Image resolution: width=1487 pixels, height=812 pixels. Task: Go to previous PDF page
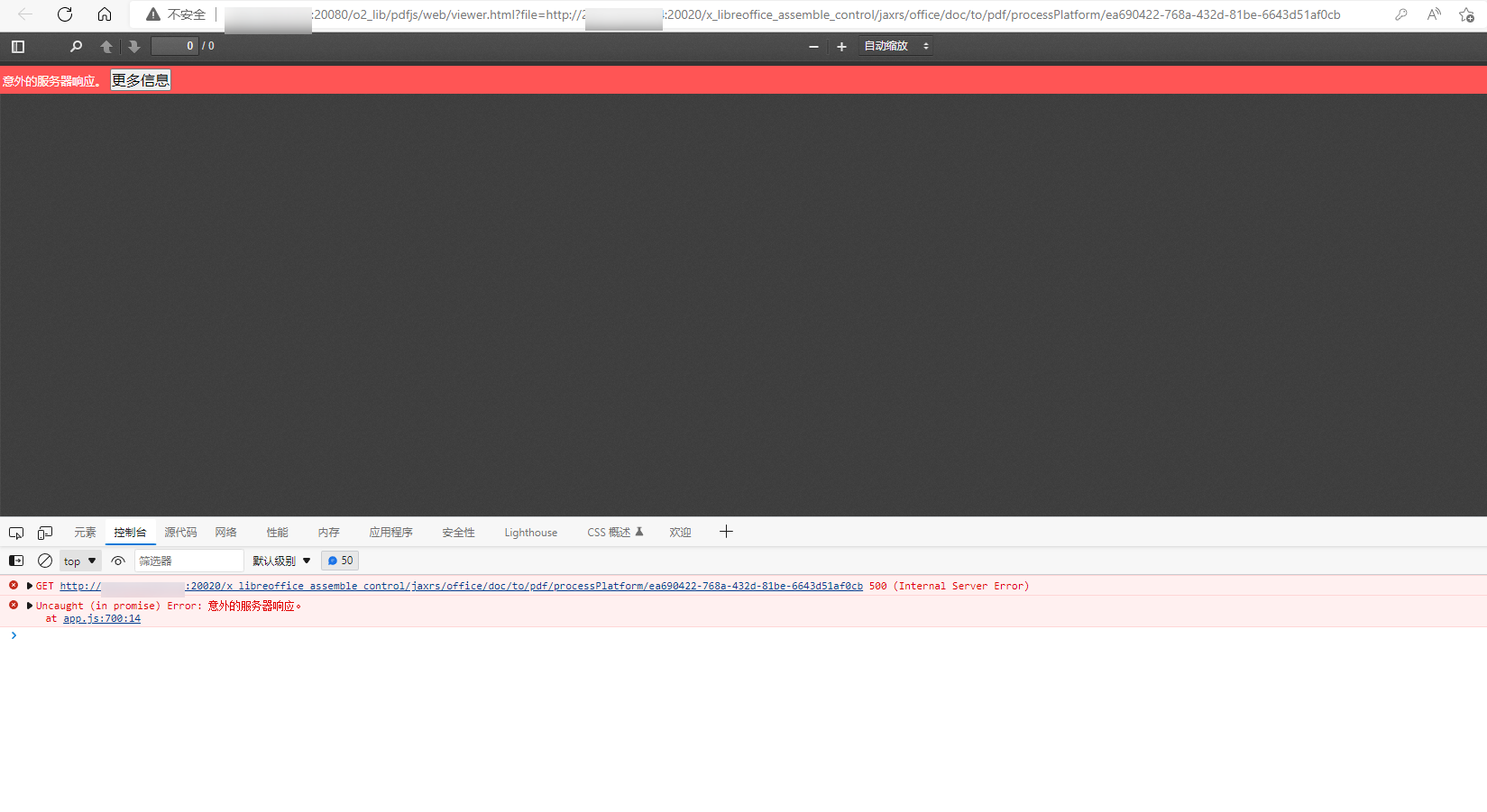click(106, 46)
